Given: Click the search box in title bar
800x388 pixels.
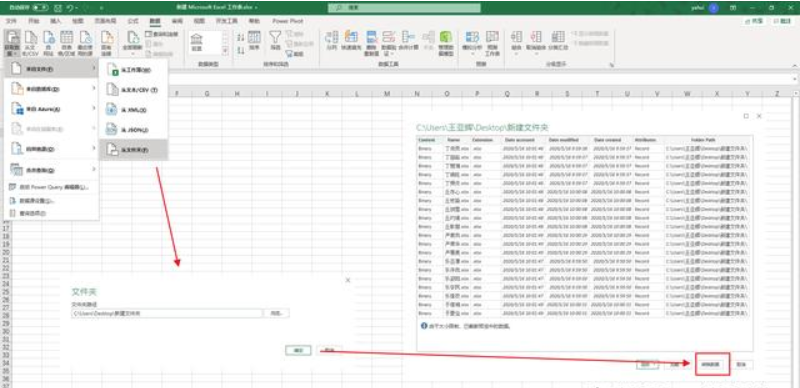Looking at the screenshot, I should (x=404, y=8).
